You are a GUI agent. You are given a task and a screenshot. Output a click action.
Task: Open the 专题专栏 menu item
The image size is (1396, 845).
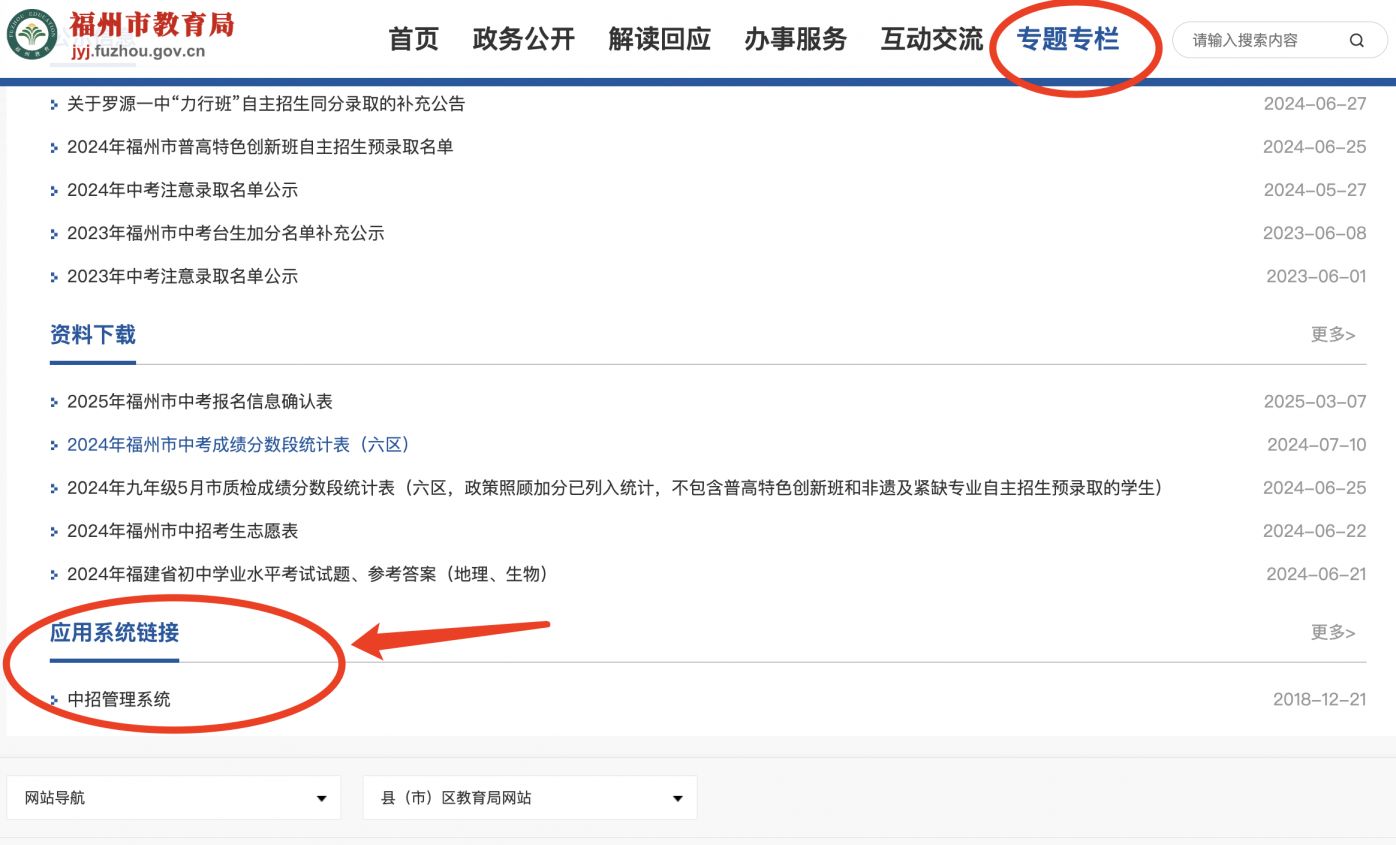coord(1067,39)
